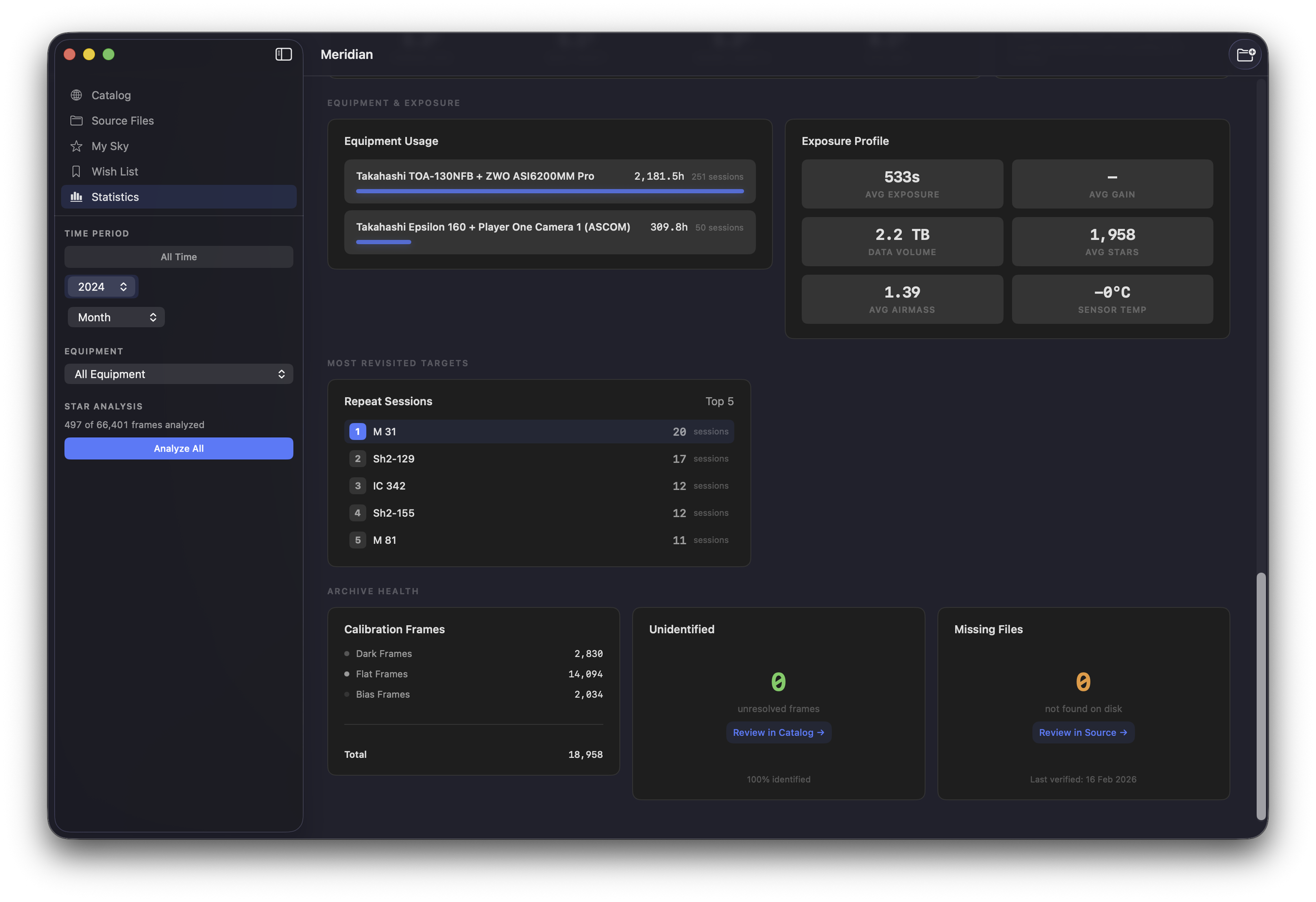Viewport: 1316px width, 902px height.
Task: Open the All Equipment dropdown
Action: point(178,374)
